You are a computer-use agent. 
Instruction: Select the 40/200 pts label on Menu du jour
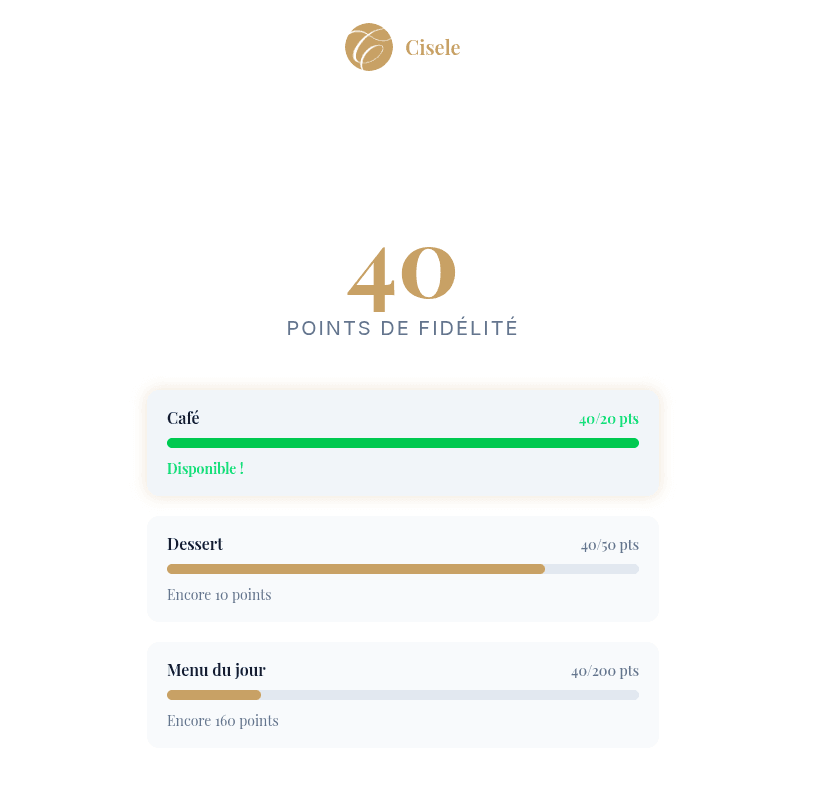(605, 670)
